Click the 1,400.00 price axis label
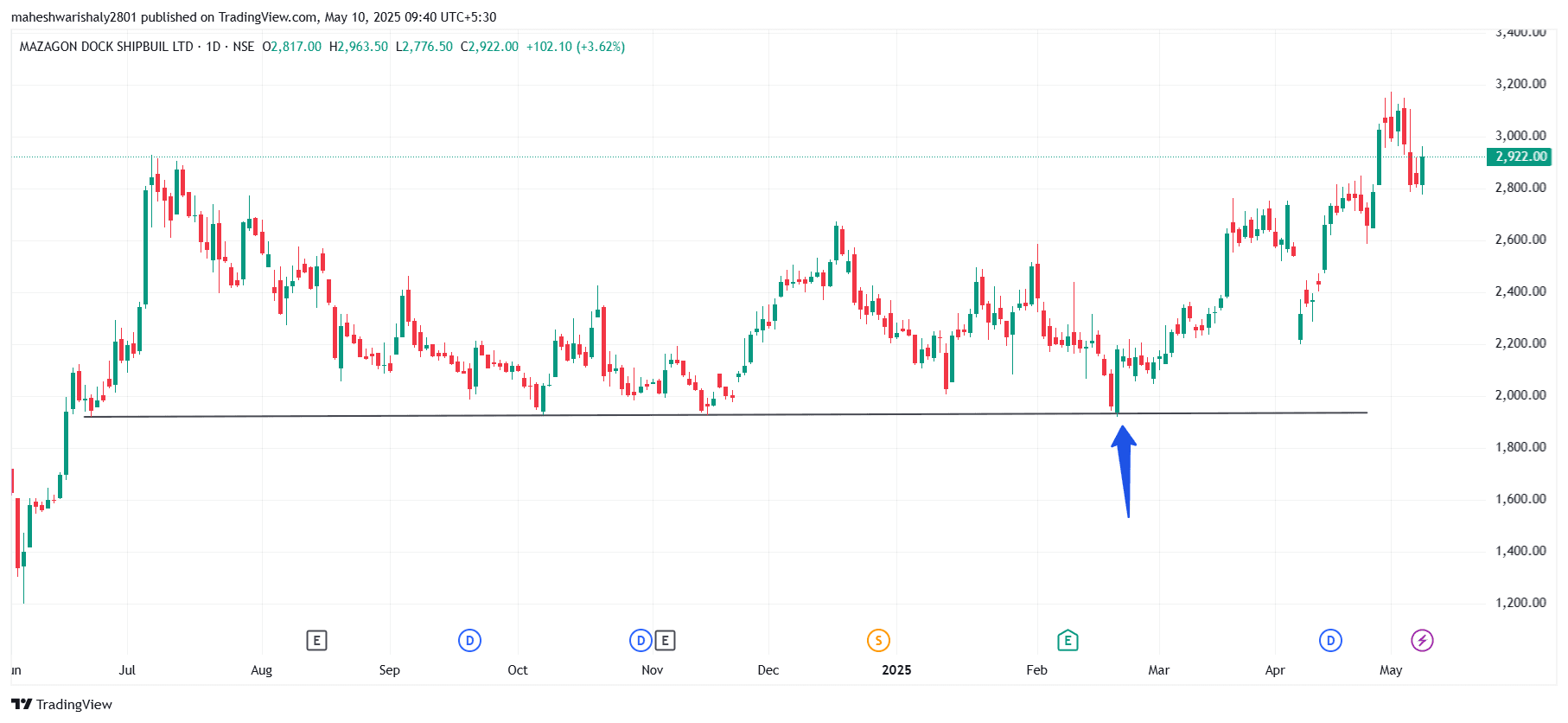This screenshot has width=1568, height=723. pos(1520,551)
